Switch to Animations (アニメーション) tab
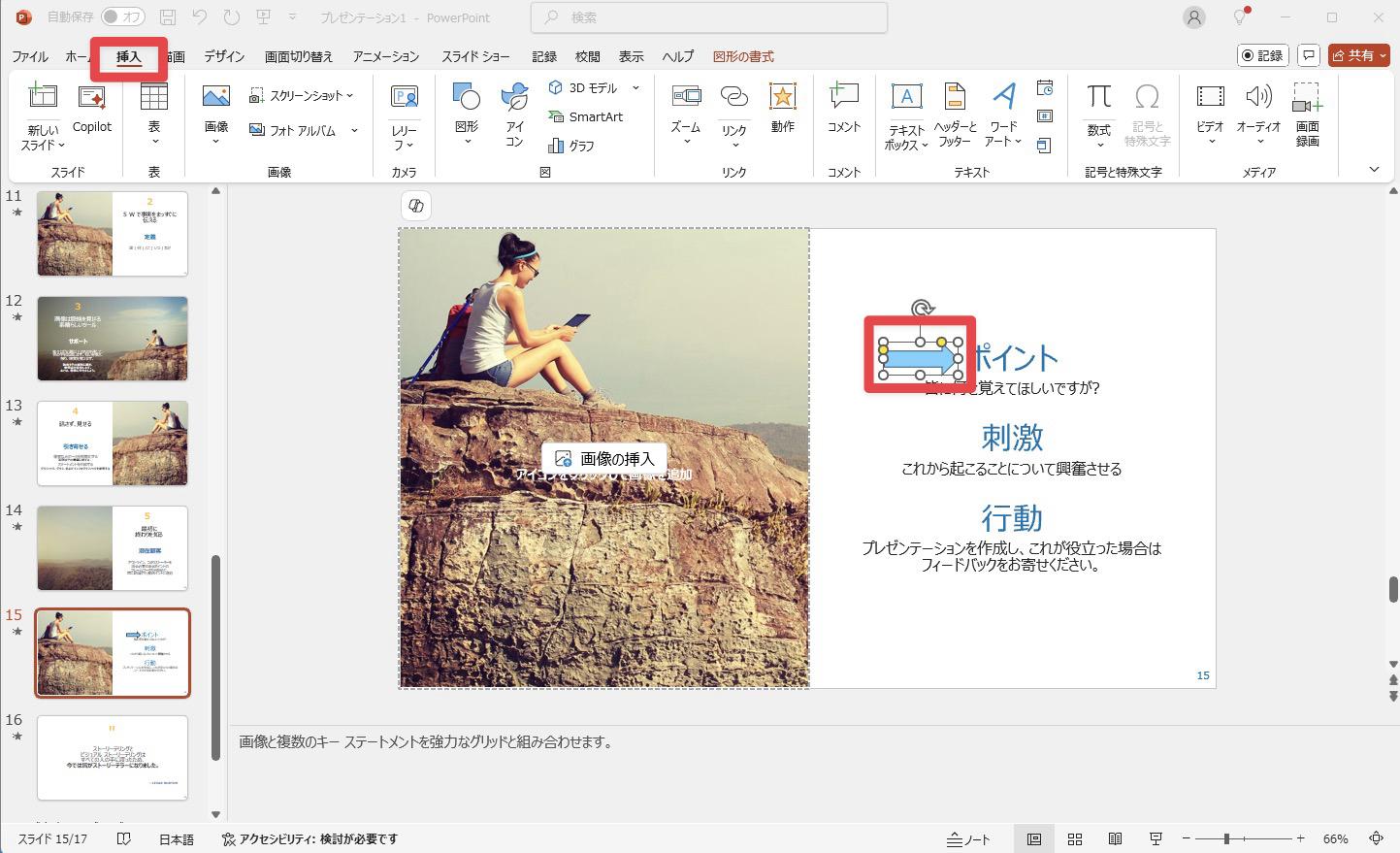 tap(386, 56)
